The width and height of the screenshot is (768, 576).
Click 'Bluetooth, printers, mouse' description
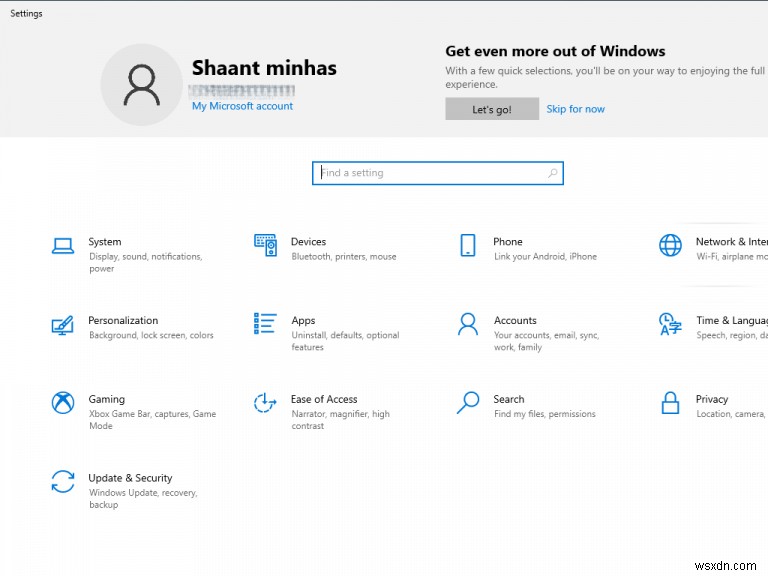344,257
